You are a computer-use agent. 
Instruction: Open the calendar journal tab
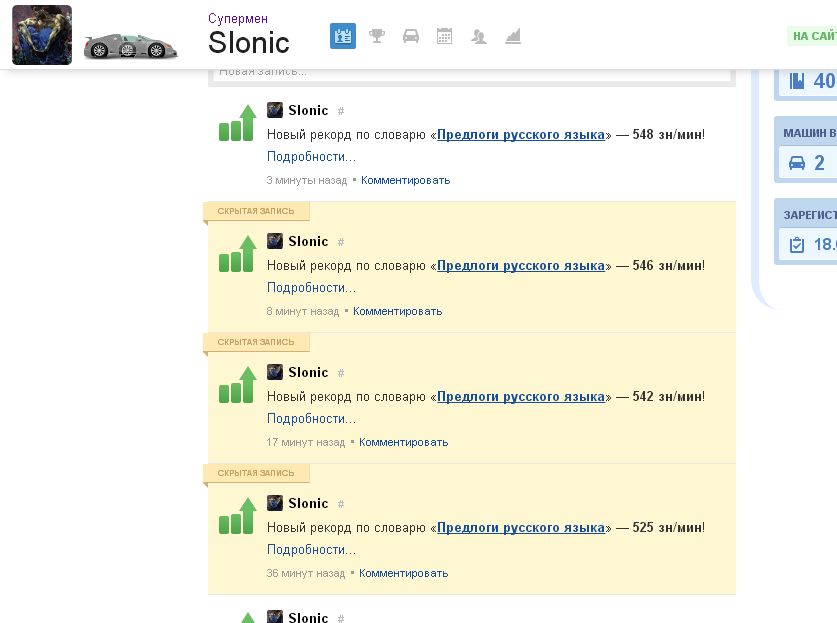click(445, 37)
